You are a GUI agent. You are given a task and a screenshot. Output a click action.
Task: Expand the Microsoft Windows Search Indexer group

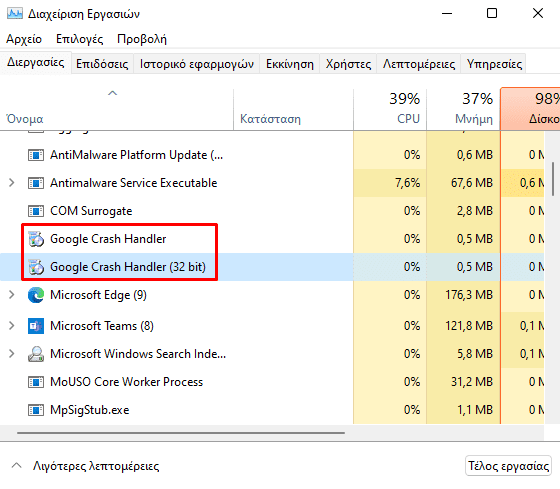point(12,354)
